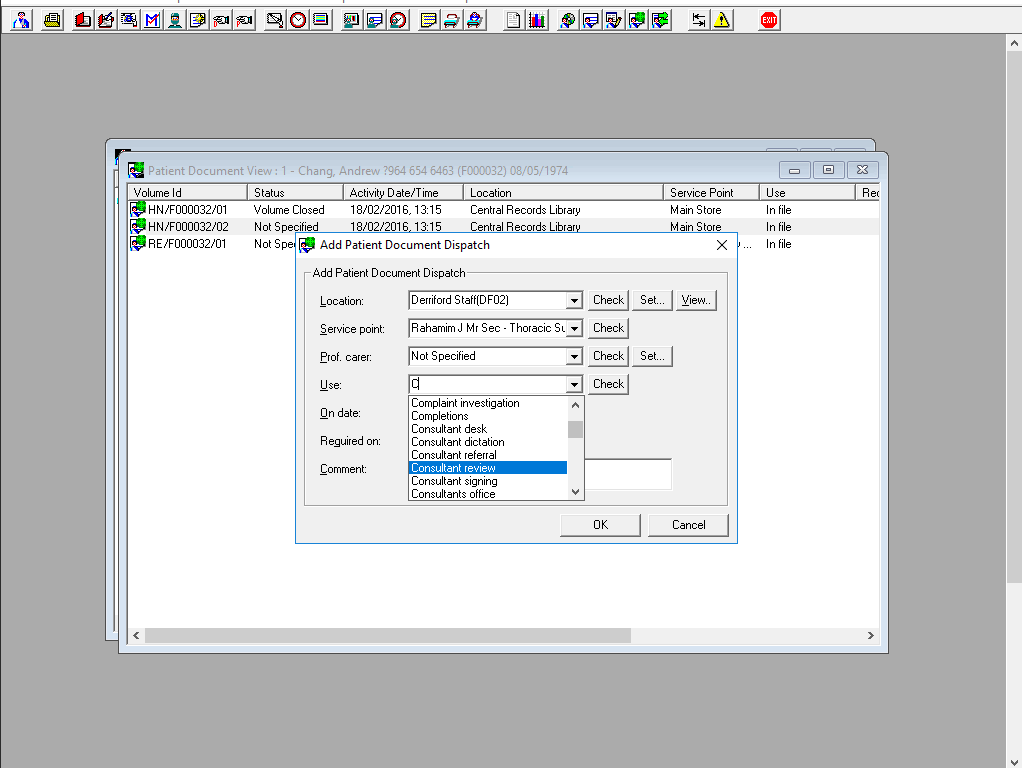Confirm the dispatch with OK
This screenshot has width=1022, height=768.
coord(600,525)
